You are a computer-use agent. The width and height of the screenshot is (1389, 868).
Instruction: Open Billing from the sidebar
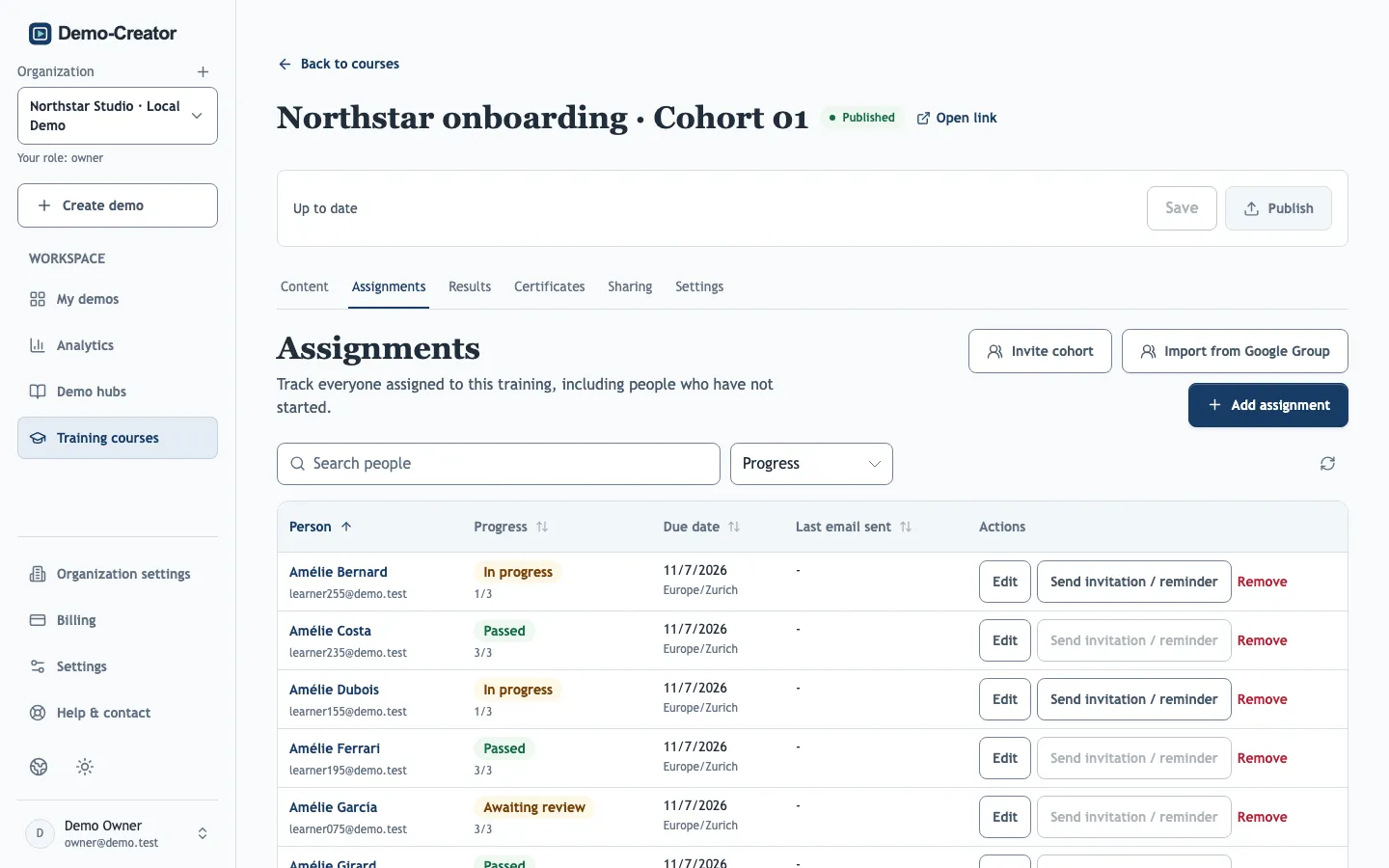[x=118, y=620]
